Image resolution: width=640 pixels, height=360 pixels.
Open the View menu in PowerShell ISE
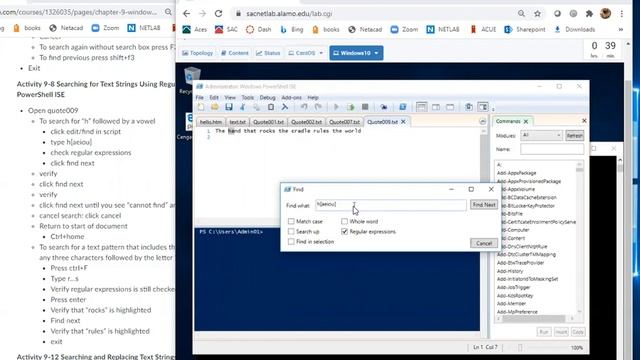coord(230,98)
